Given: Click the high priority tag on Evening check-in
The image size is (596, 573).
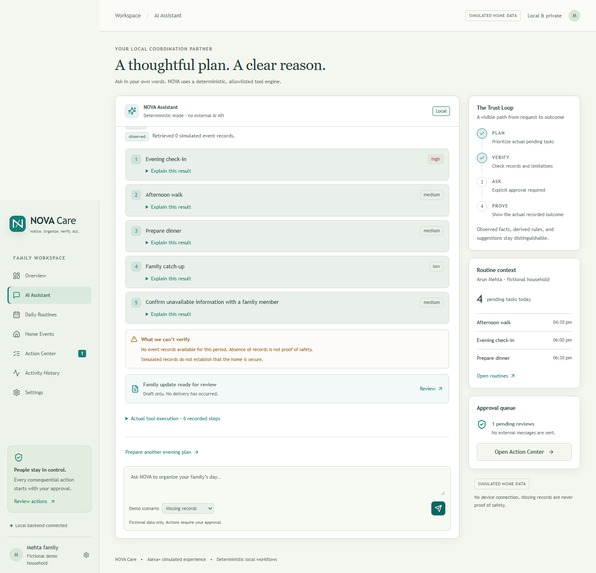Looking at the screenshot, I should (x=435, y=159).
